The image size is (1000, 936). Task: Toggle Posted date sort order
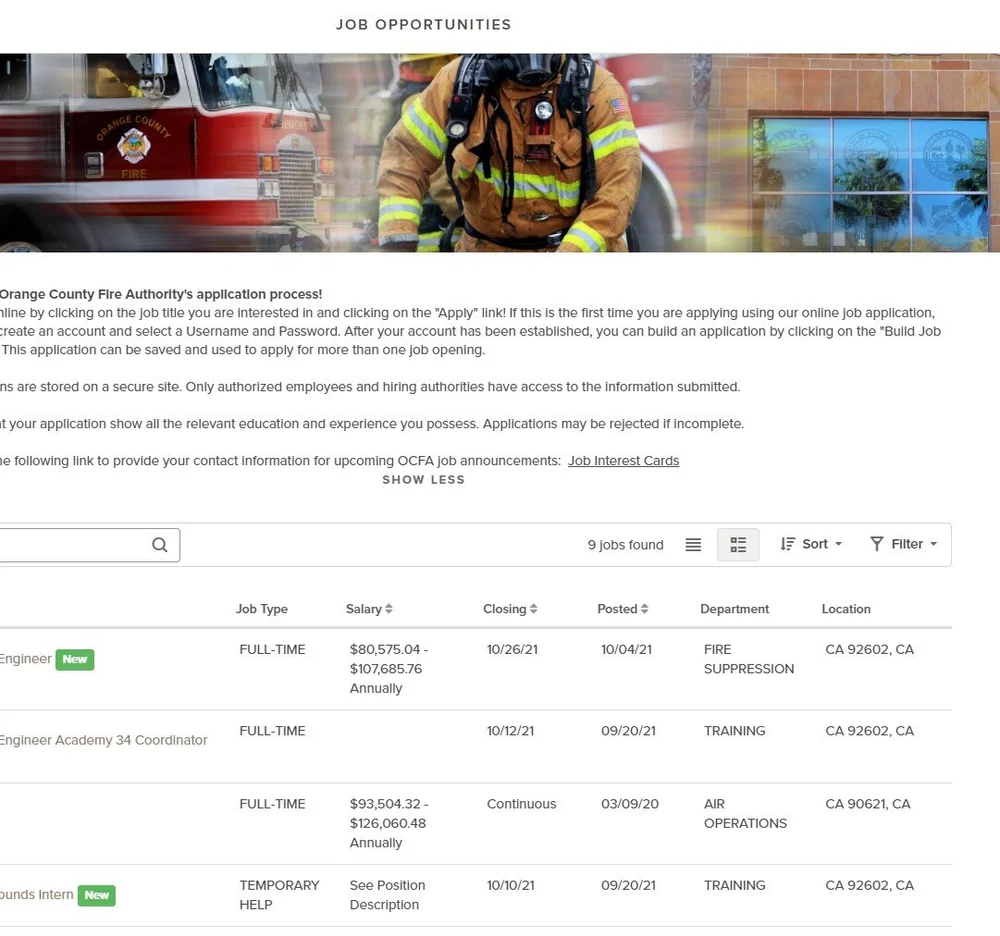click(646, 608)
